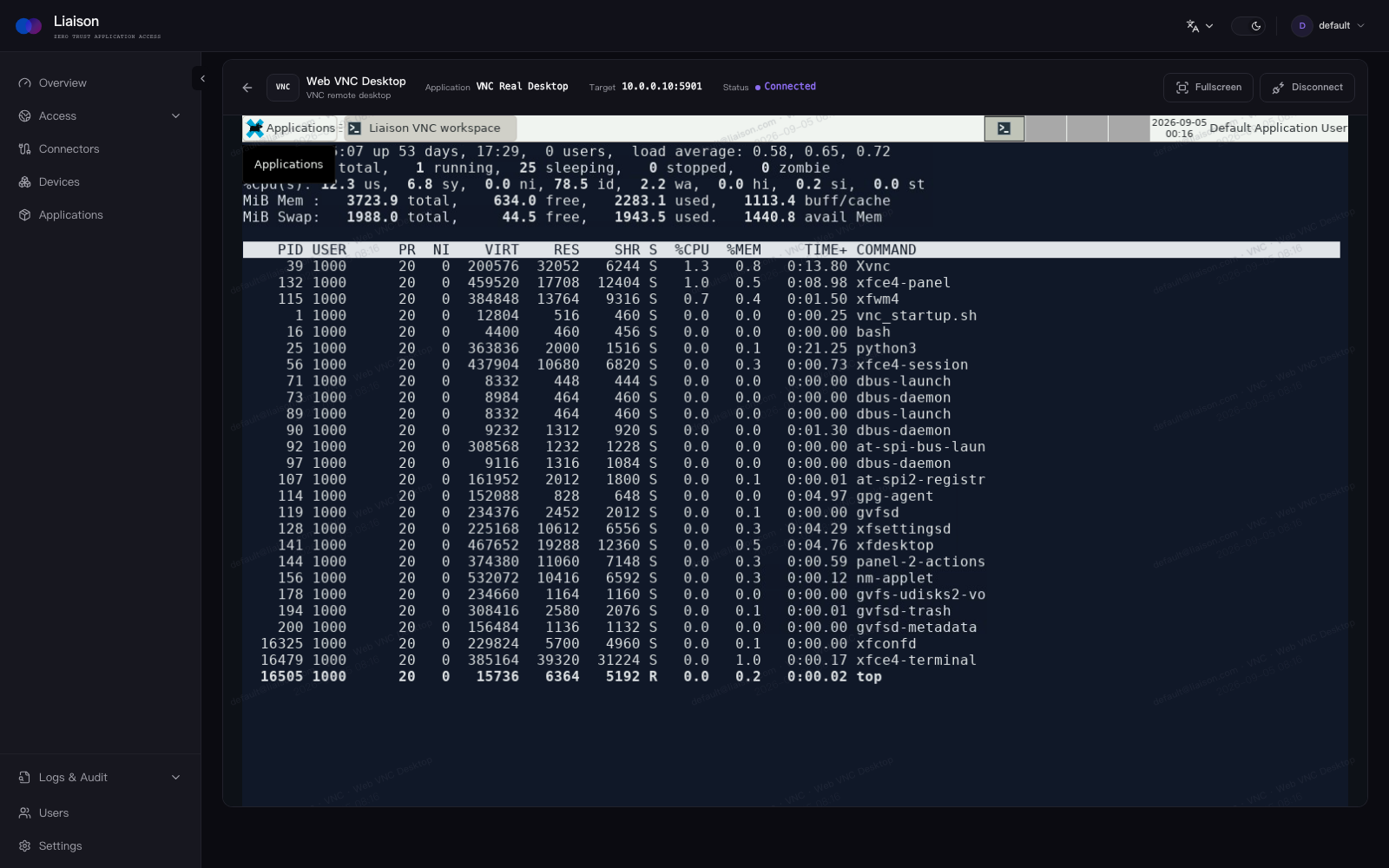Click the terminal icon in workspace switcher

point(1004,128)
